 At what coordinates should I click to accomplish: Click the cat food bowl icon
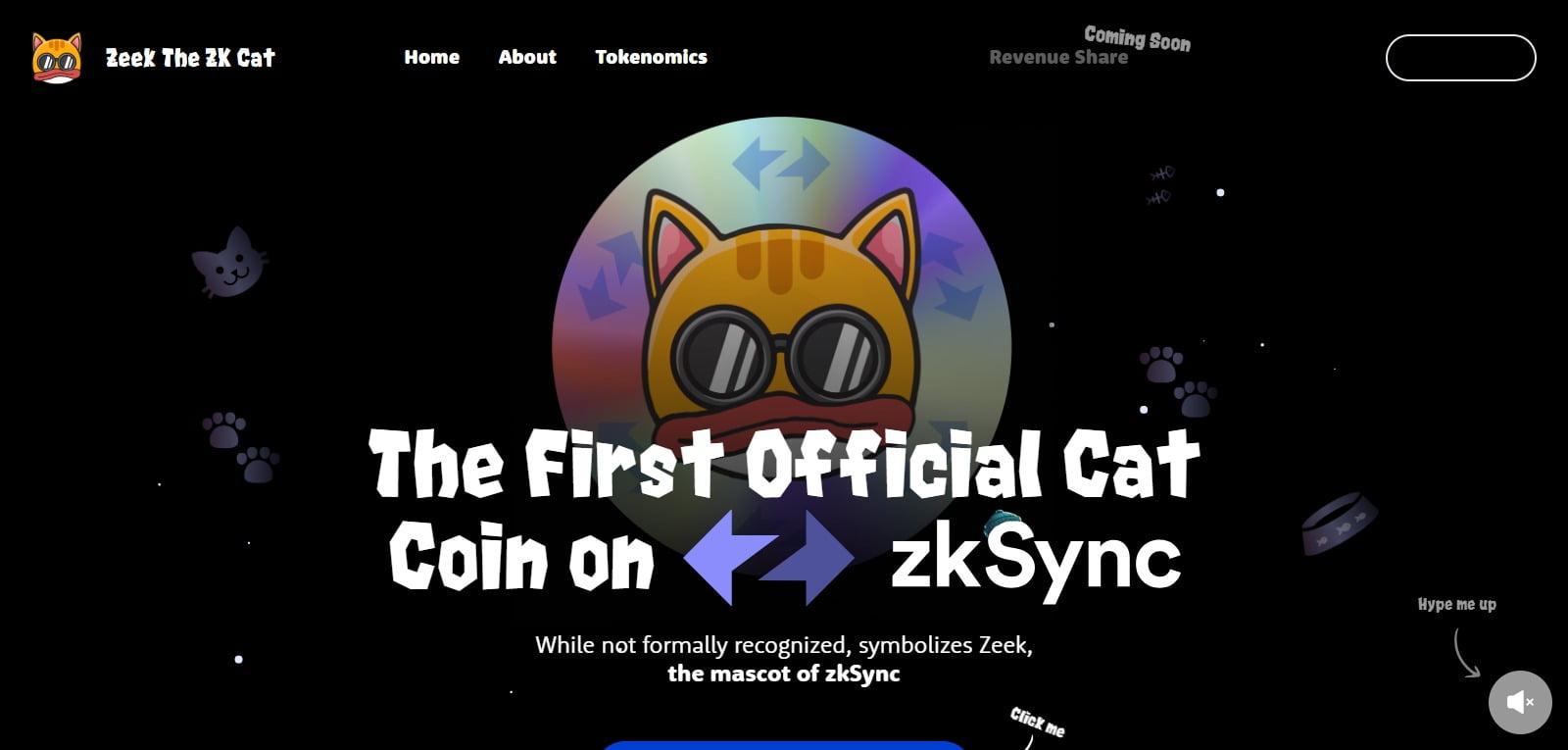point(1339,523)
